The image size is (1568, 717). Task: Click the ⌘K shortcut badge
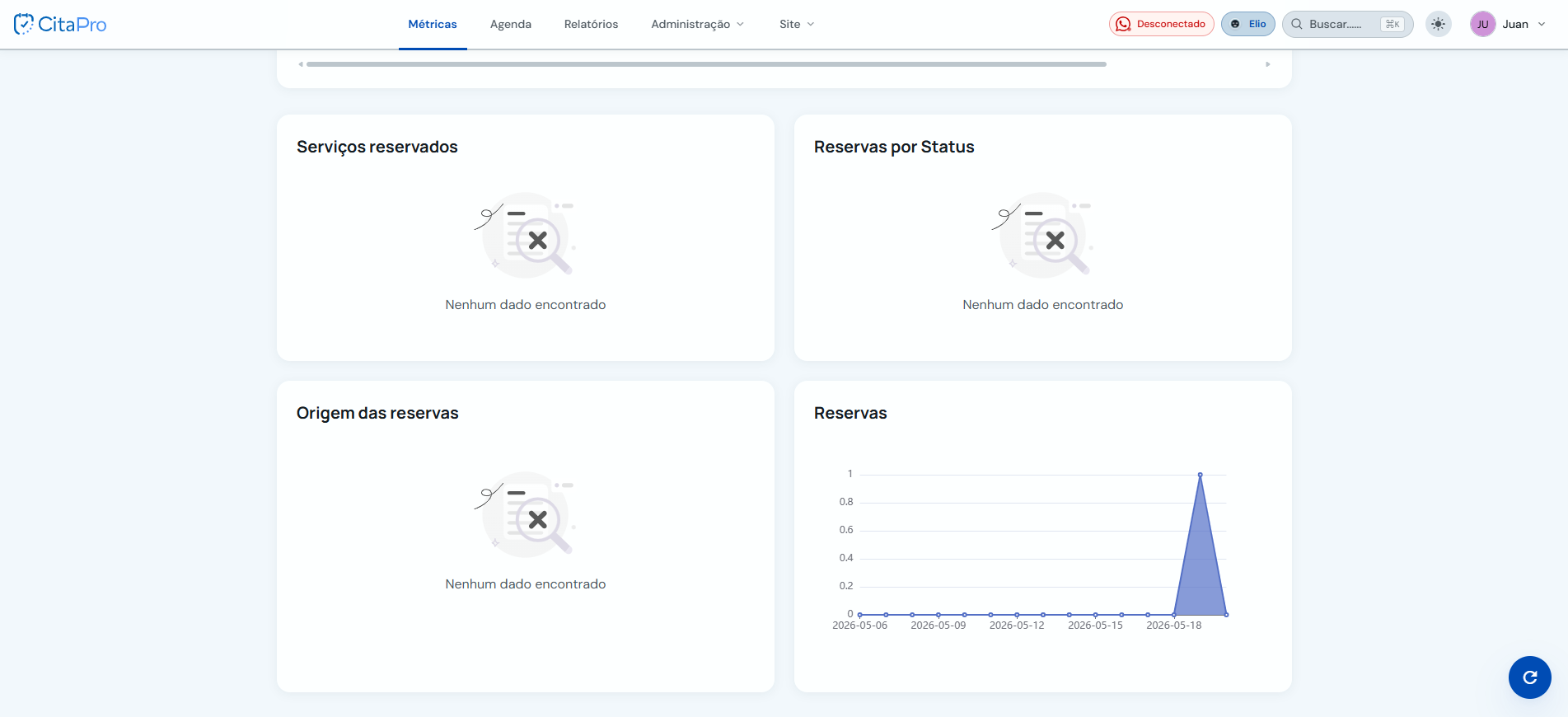[x=1392, y=24]
